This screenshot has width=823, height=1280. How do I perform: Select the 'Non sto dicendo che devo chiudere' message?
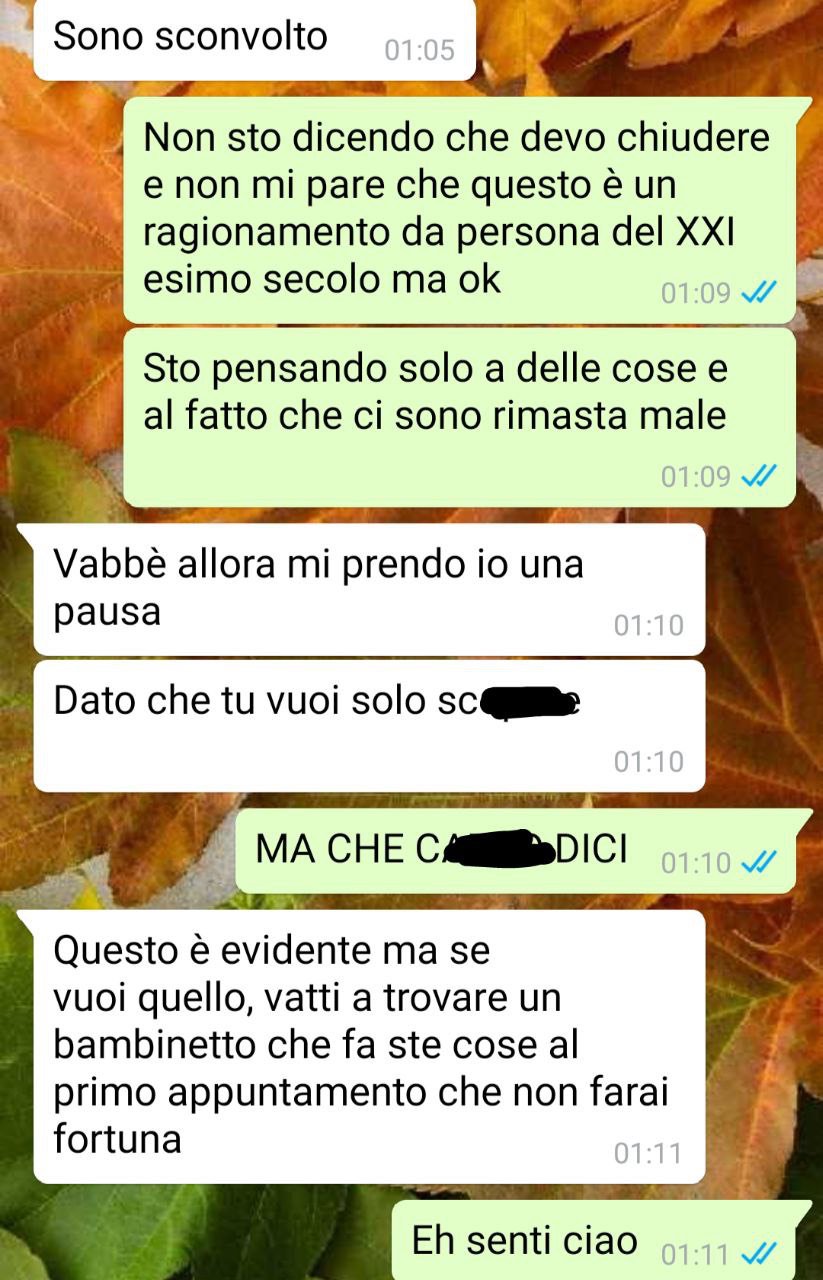point(459,210)
